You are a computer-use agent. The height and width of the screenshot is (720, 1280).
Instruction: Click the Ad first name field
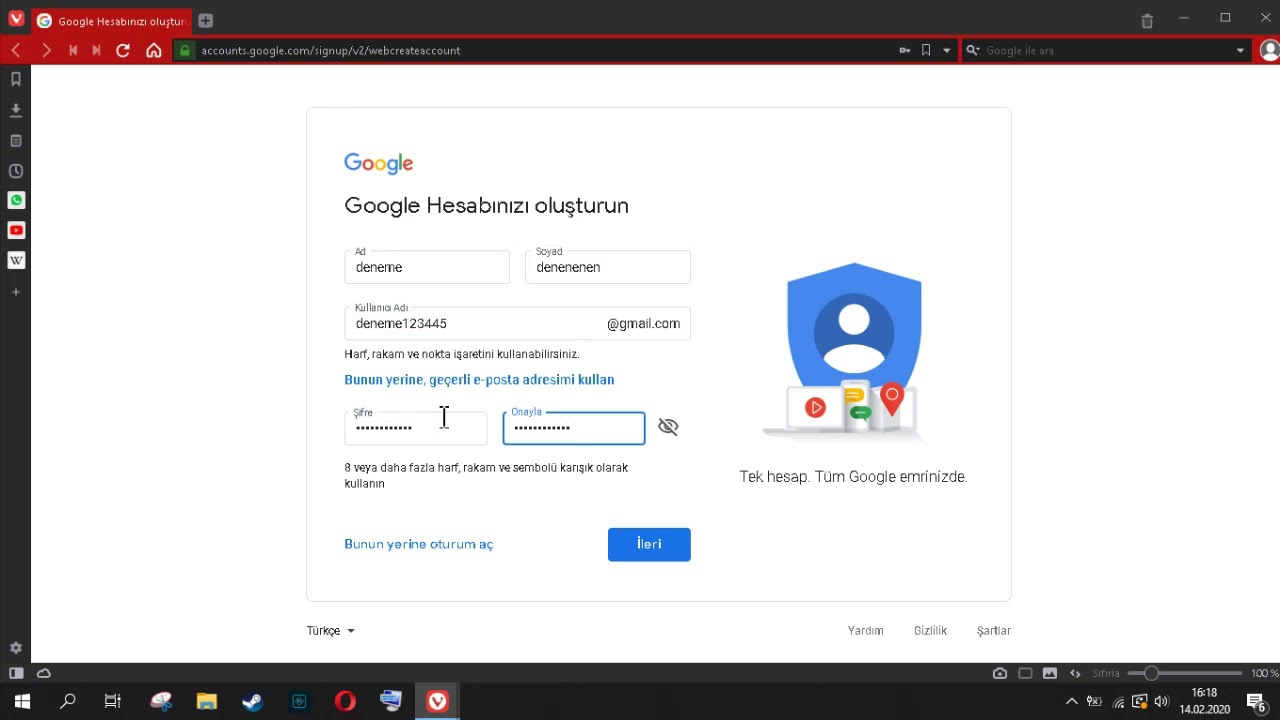coord(427,267)
